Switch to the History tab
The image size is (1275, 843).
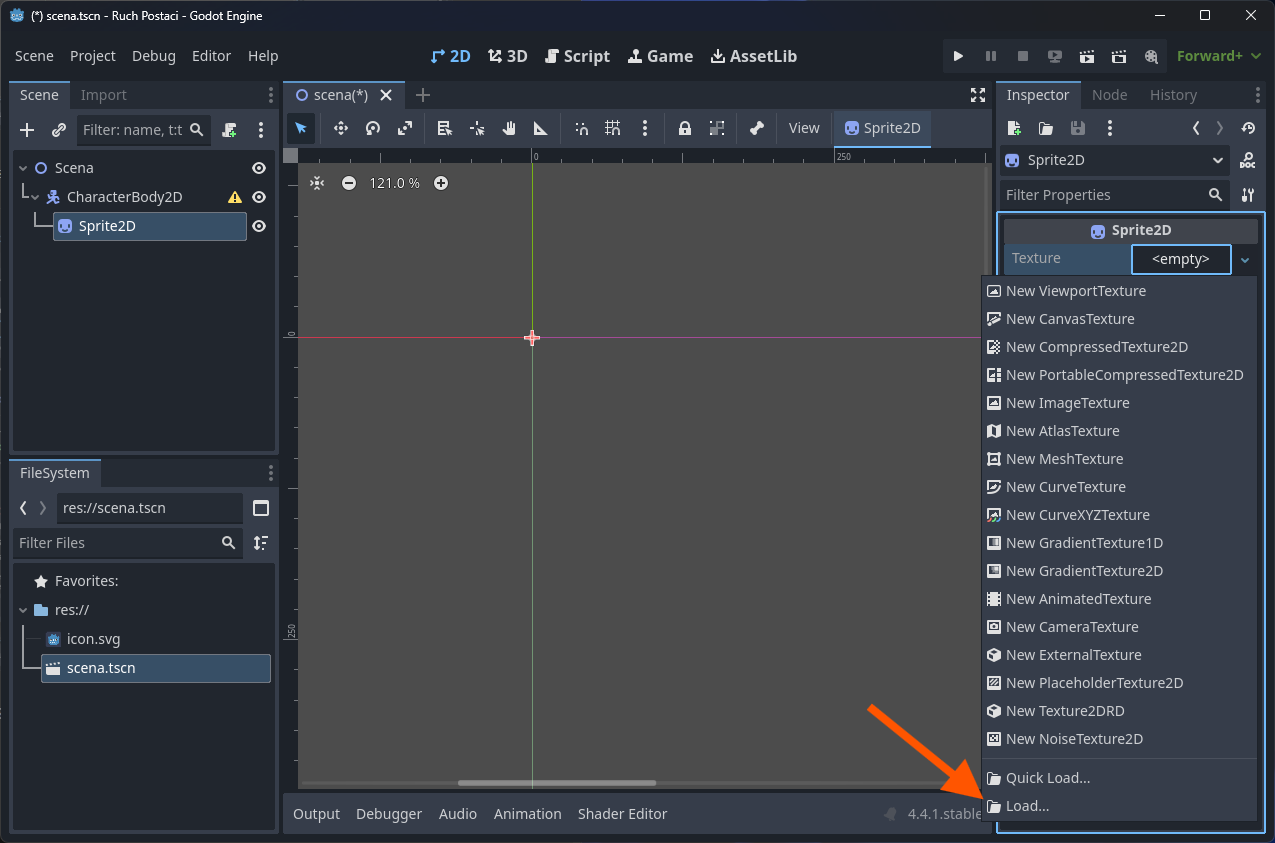(1174, 95)
